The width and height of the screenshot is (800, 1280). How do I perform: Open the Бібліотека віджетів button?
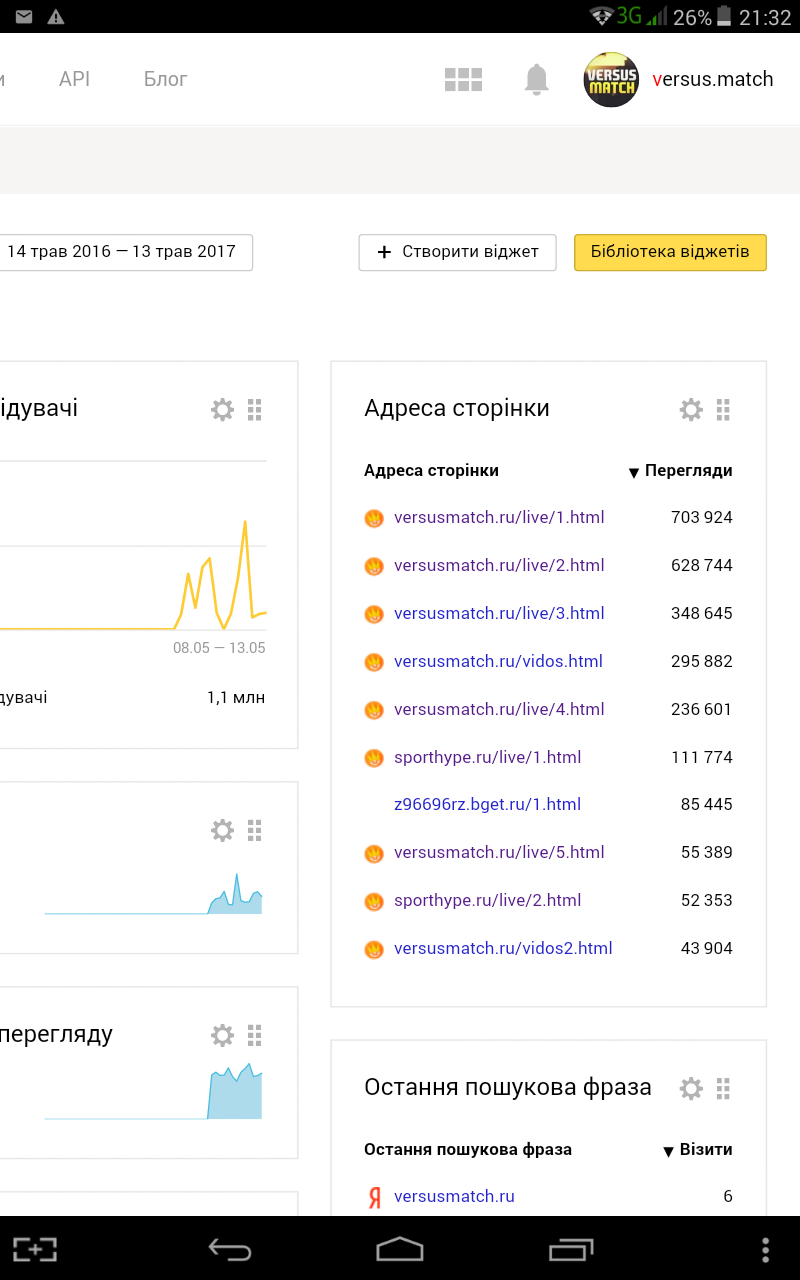670,252
